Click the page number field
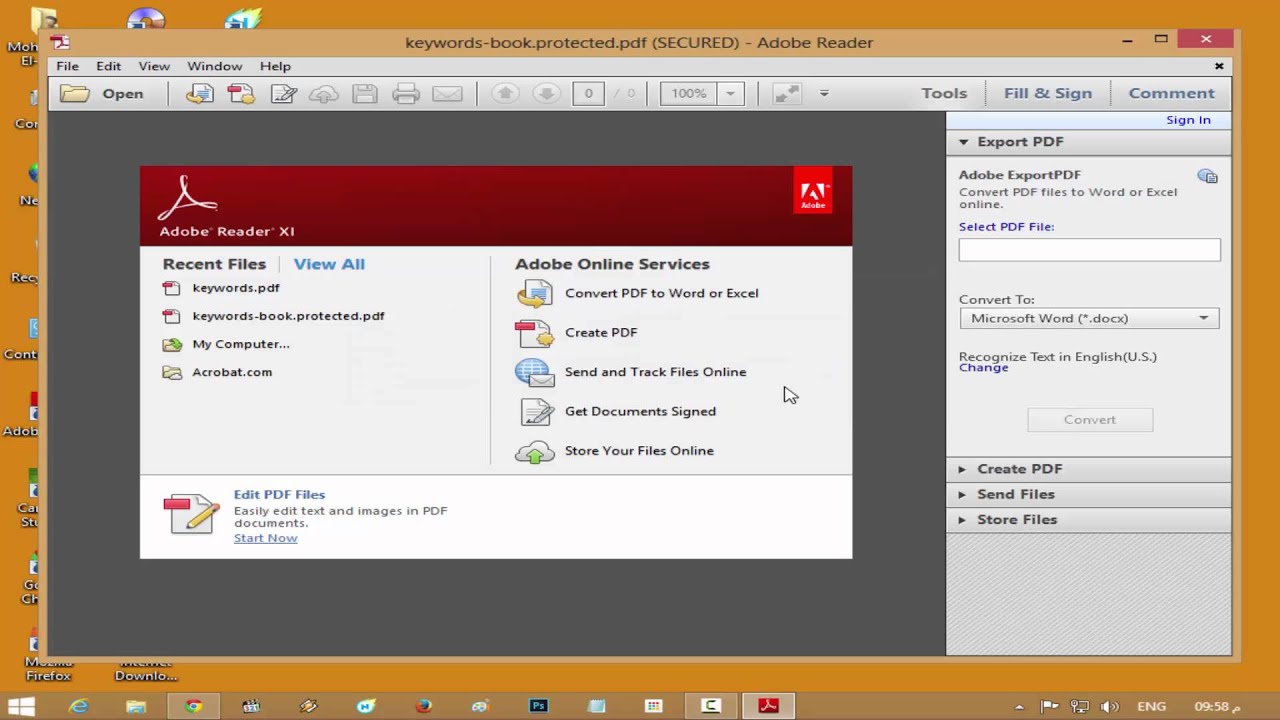 [588, 94]
